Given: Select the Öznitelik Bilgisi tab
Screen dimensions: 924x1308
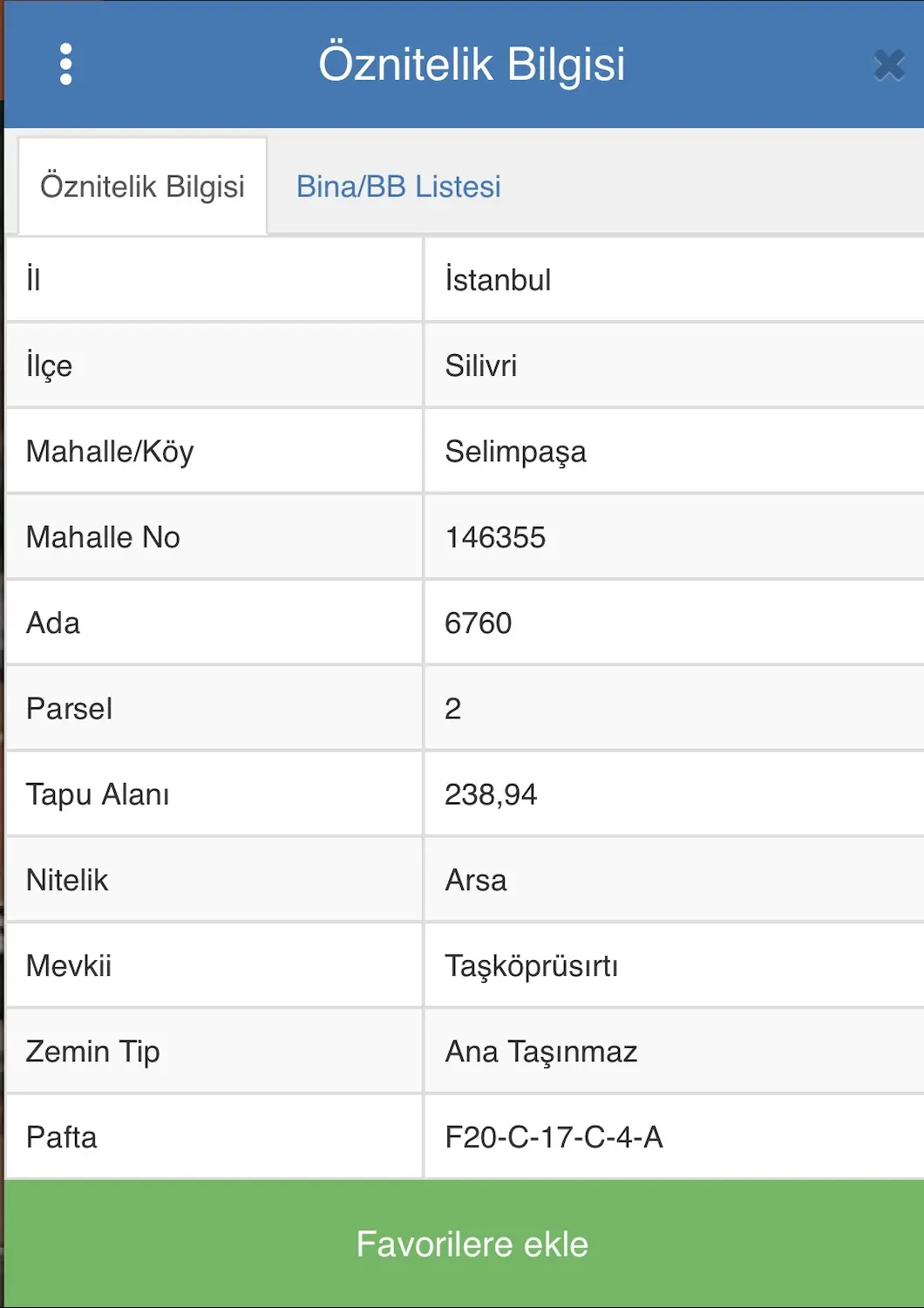Looking at the screenshot, I should click(x=142, y=187).
